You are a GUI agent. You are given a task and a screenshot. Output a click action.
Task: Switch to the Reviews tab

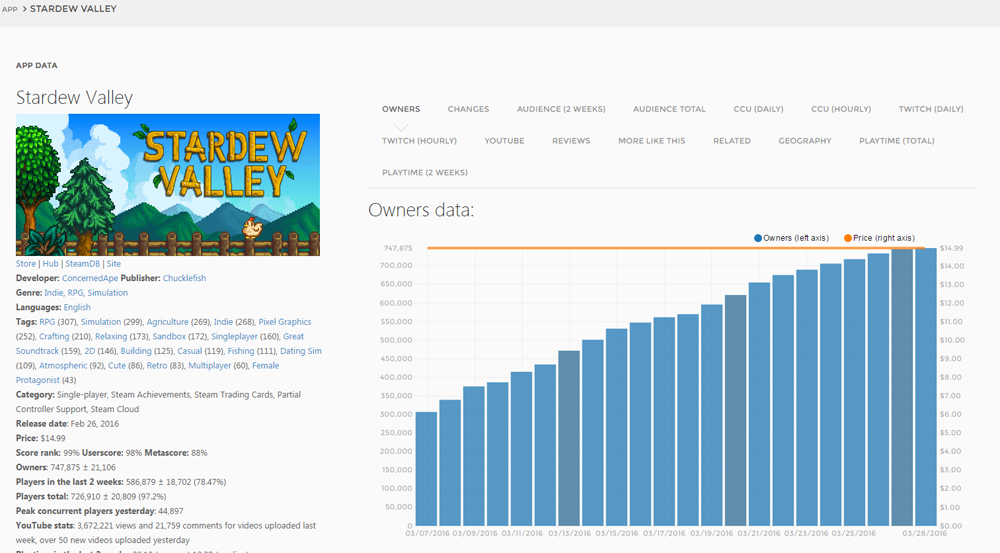[571, 141]
